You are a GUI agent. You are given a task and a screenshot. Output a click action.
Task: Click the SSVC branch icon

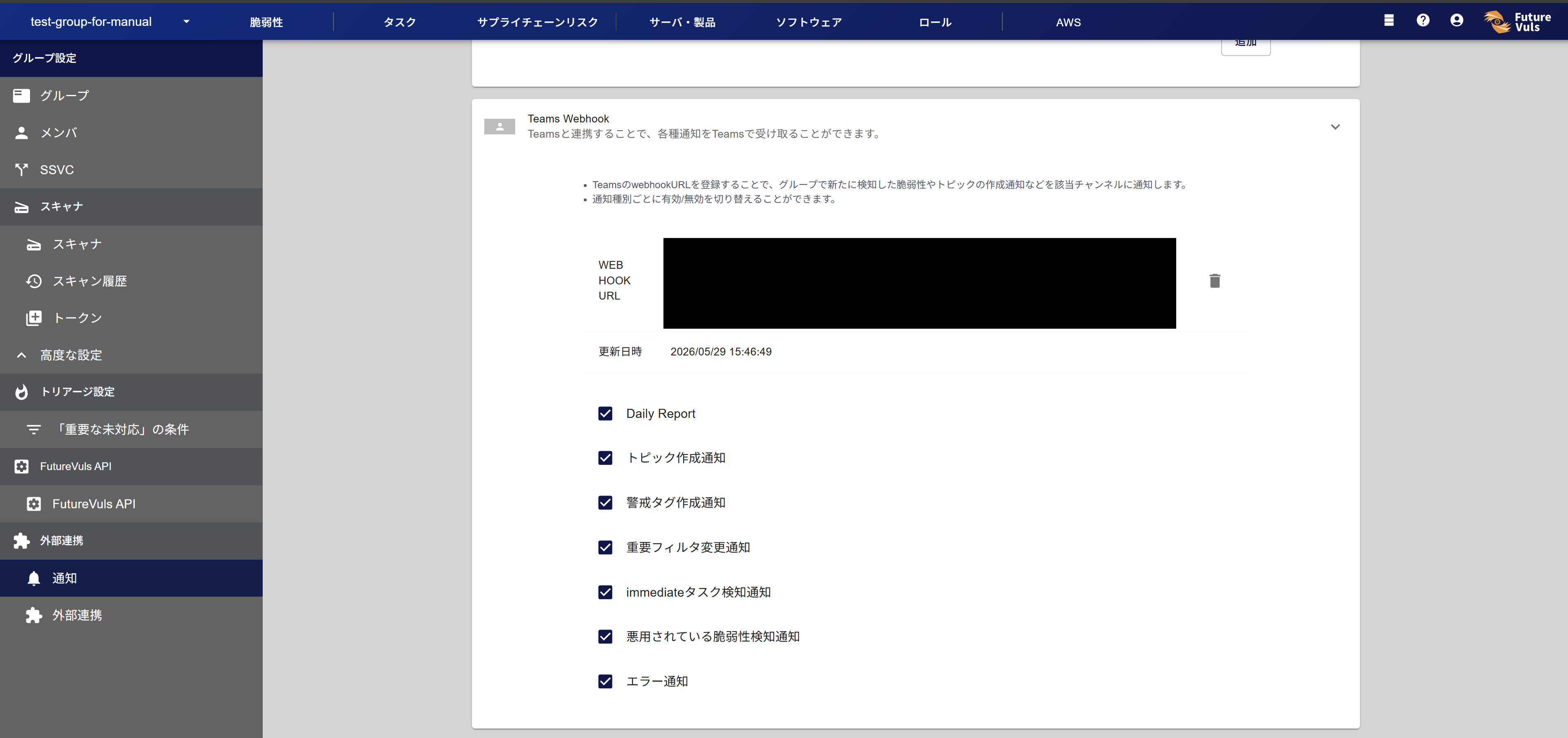pyautogui.click(x=21, y=170)
